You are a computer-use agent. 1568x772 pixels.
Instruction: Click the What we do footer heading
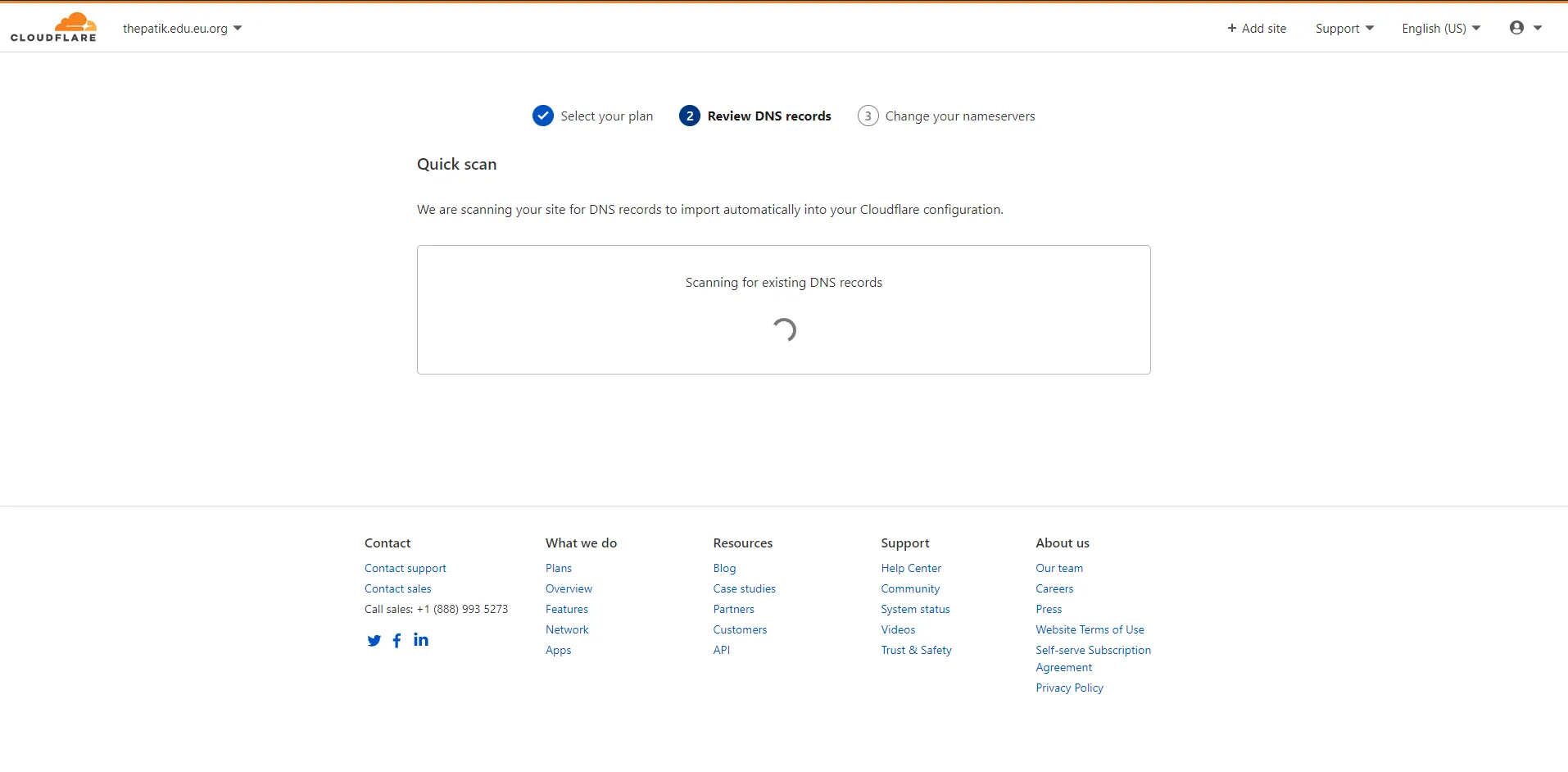tap(581, 543)
